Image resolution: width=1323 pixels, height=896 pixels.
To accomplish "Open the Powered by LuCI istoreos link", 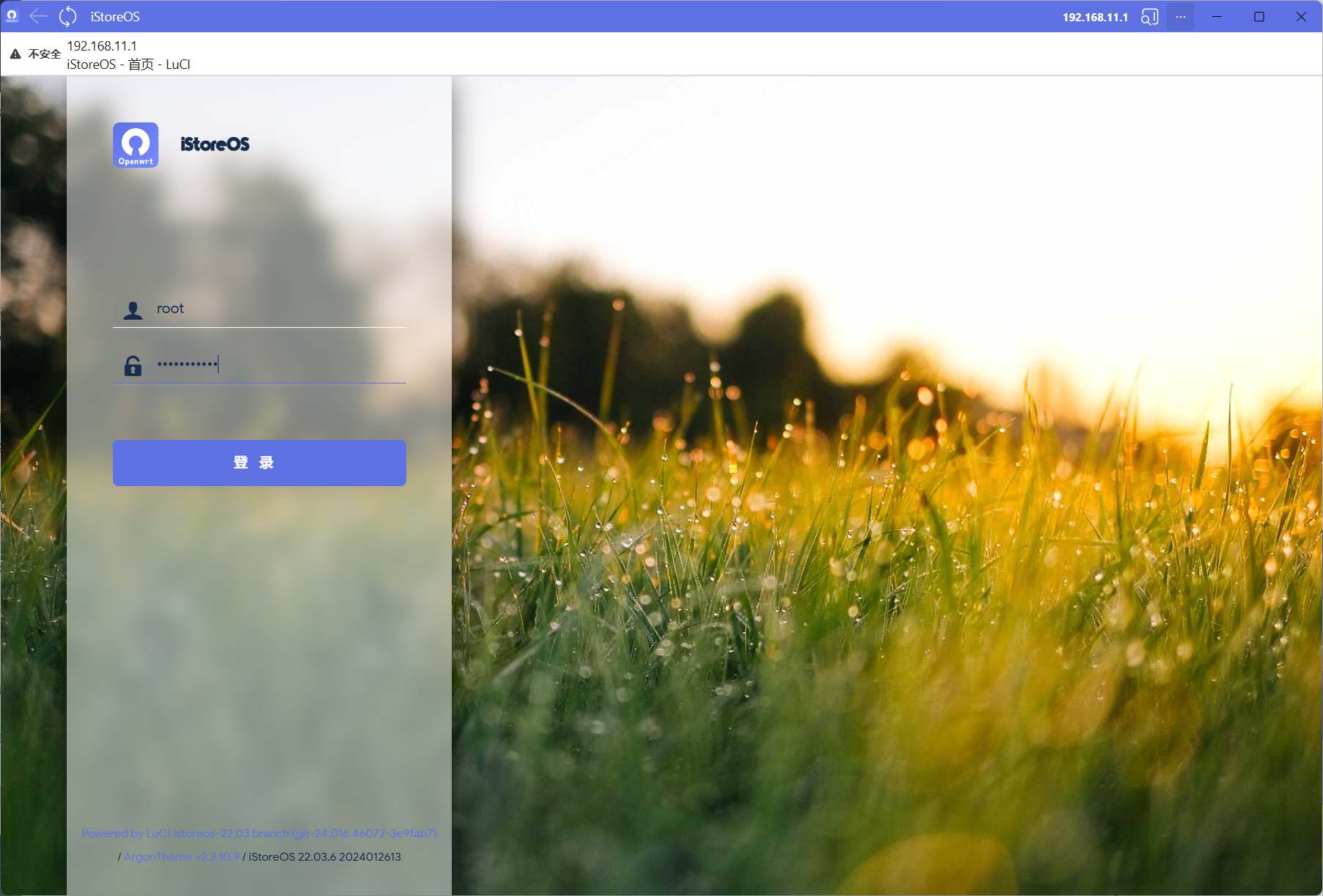I will point(259,834).
